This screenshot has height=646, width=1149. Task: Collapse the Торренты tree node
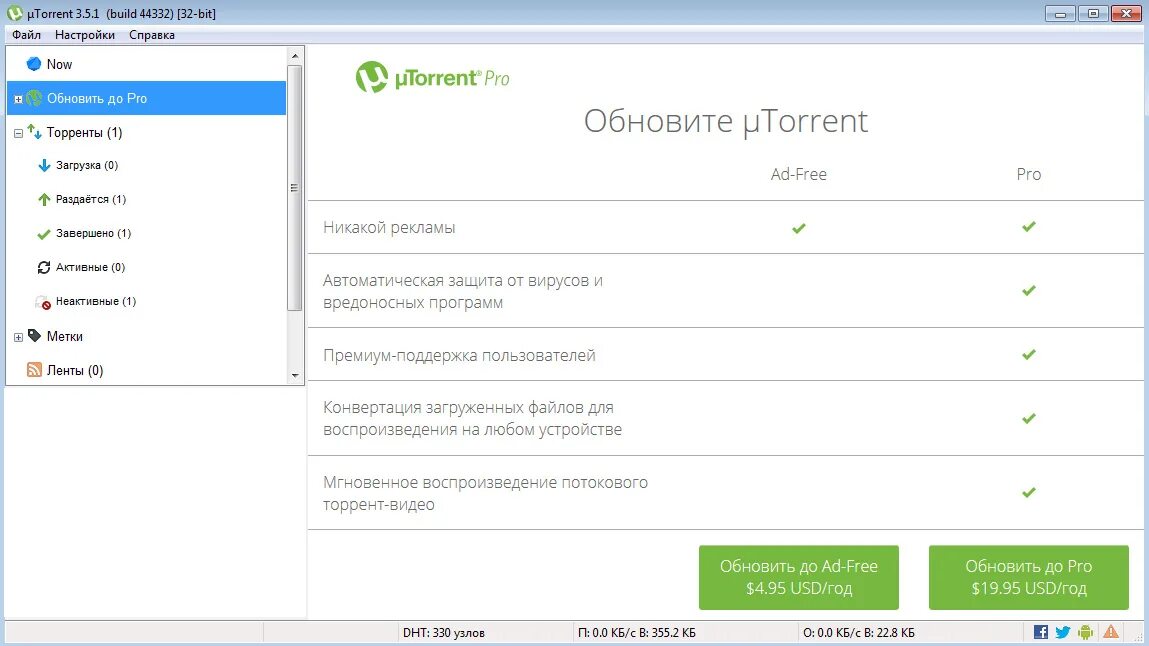tap(18, 133)
